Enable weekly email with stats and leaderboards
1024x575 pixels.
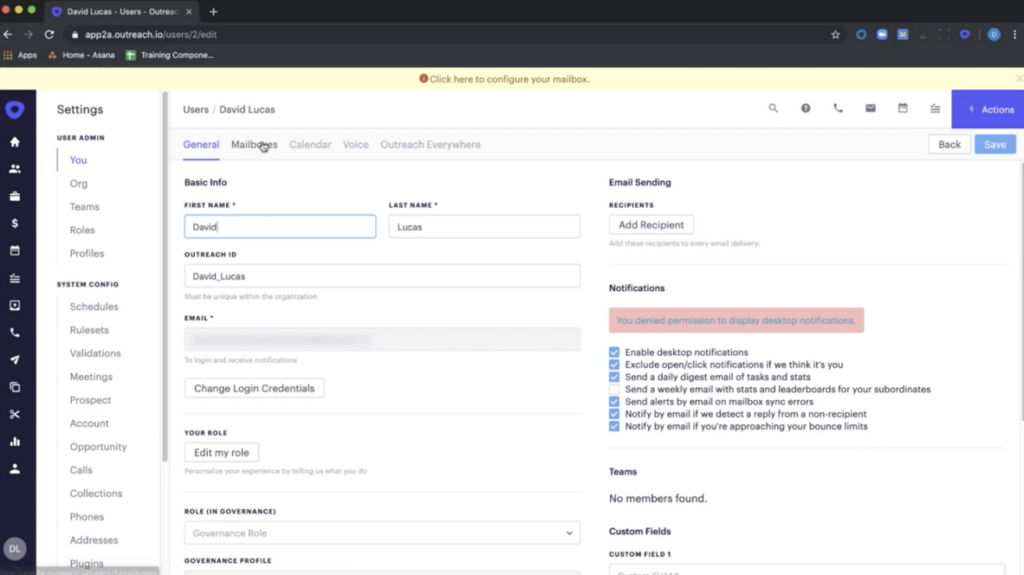click(614, 389)
